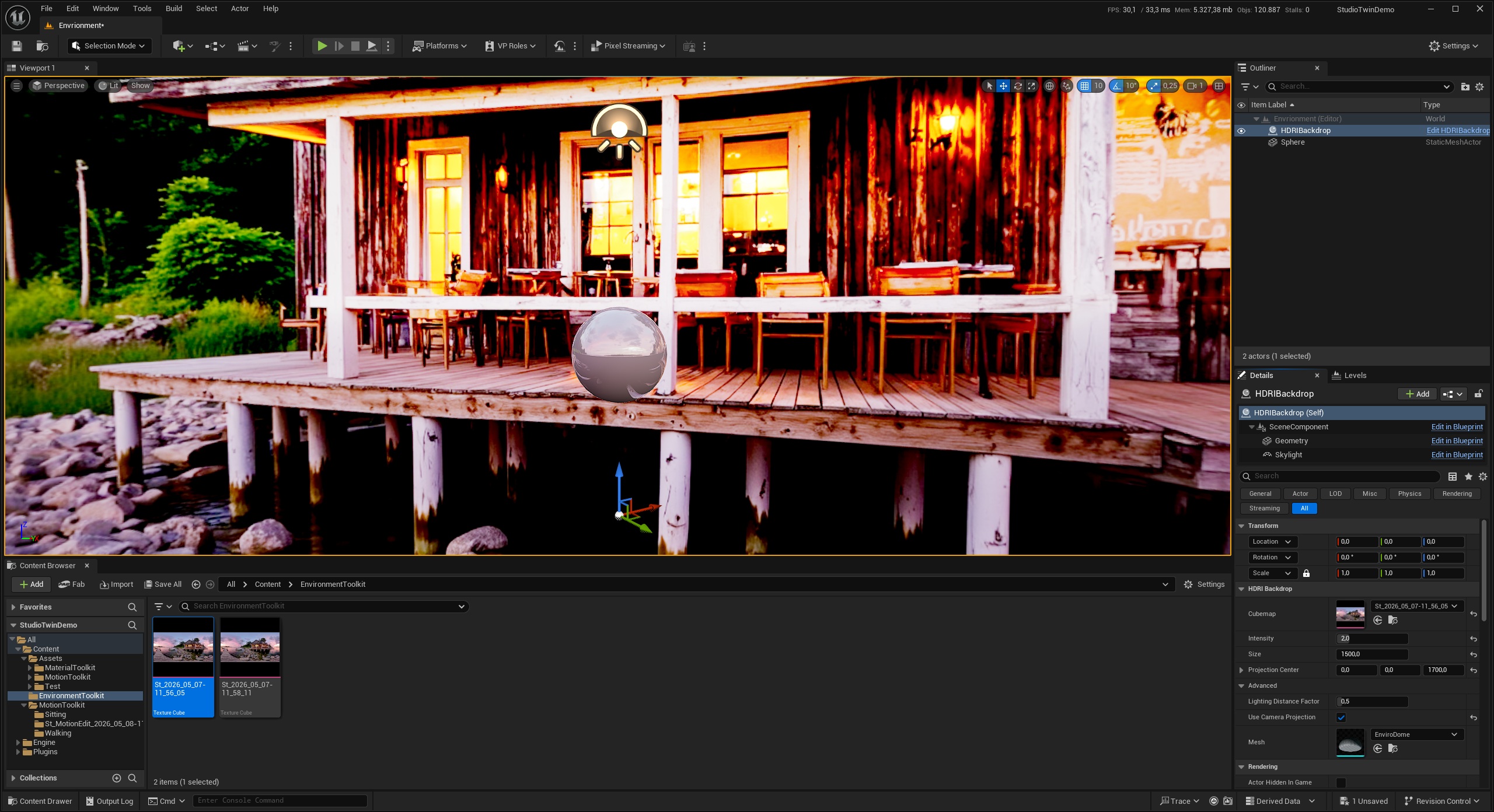The height and width of the screenshot is (812, 1494).
Task: Open the Tools menu
Action: coord(142,9)
